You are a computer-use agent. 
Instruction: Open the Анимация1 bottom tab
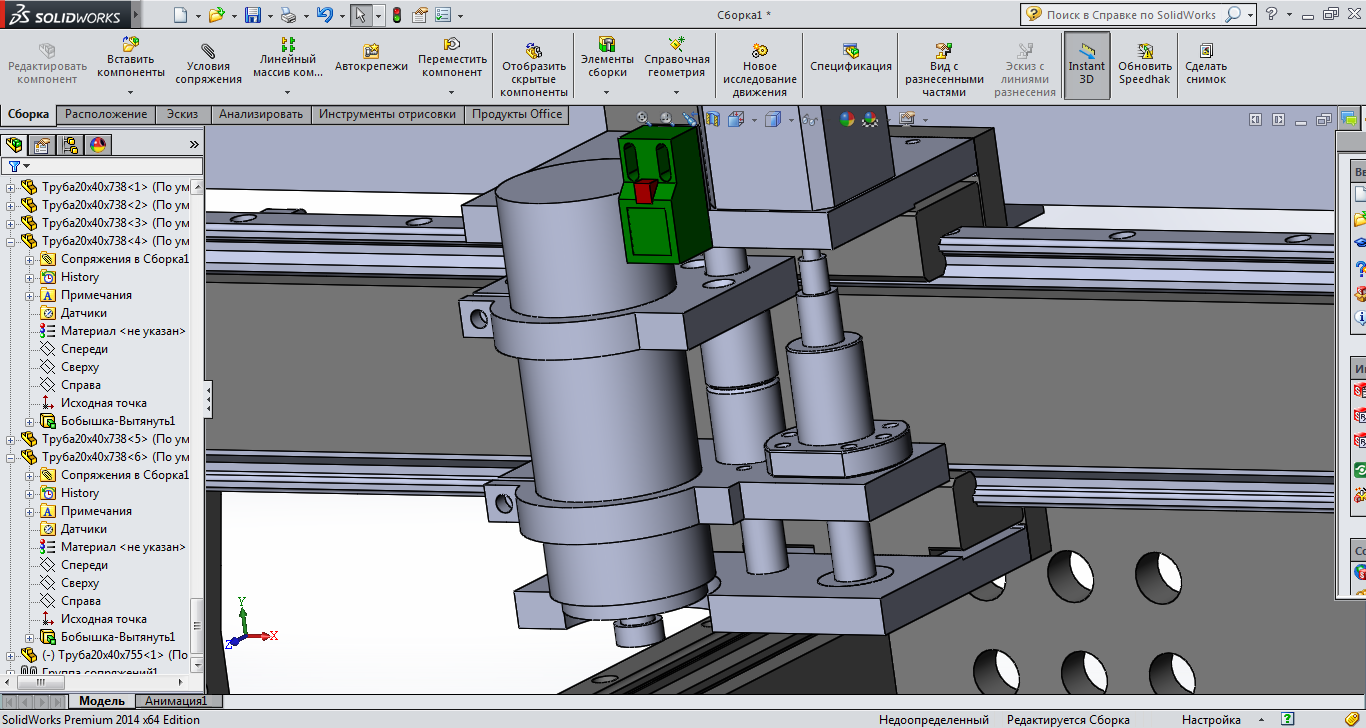click(x=176, y=701)
